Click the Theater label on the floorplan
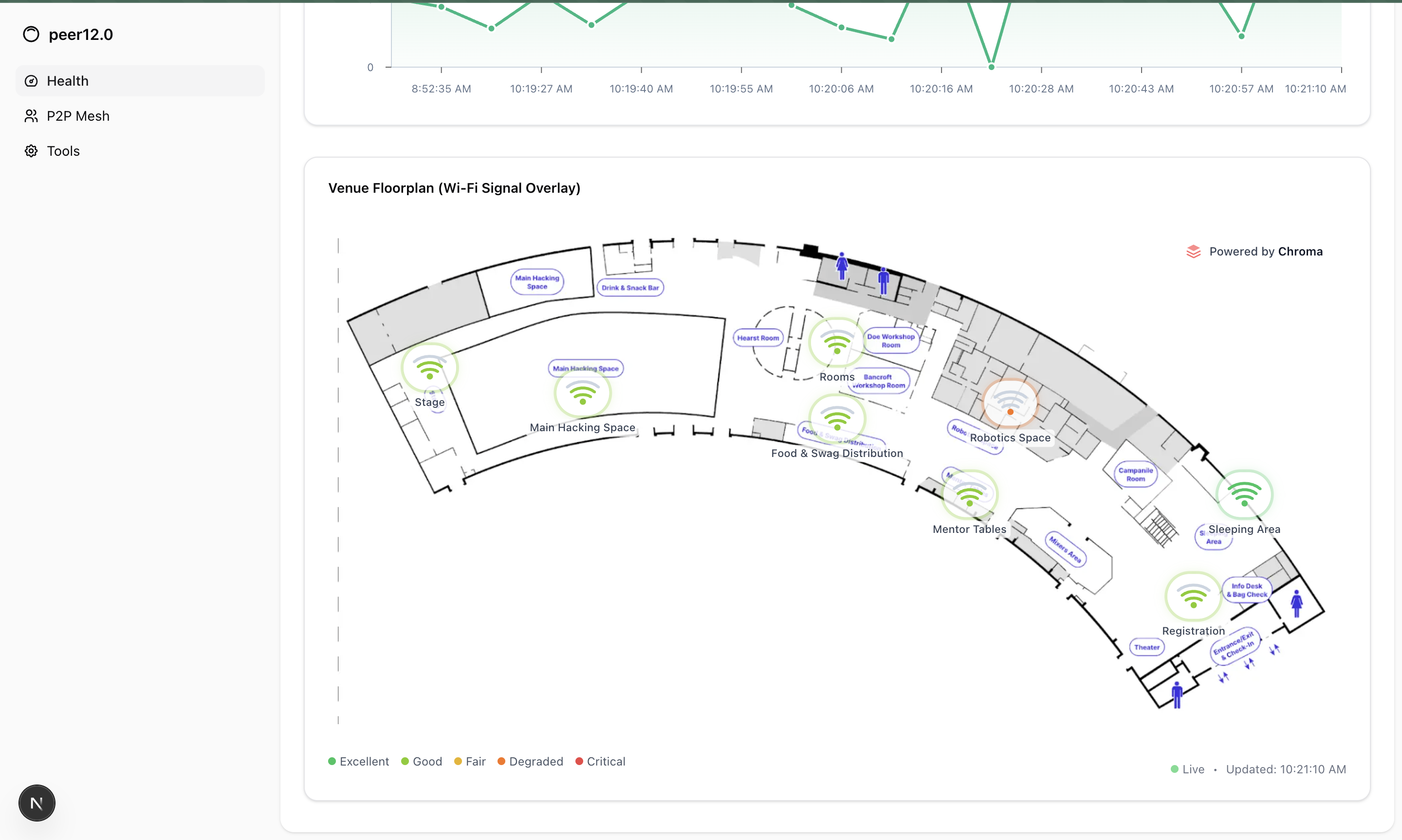 click(x=1147, y=647)
